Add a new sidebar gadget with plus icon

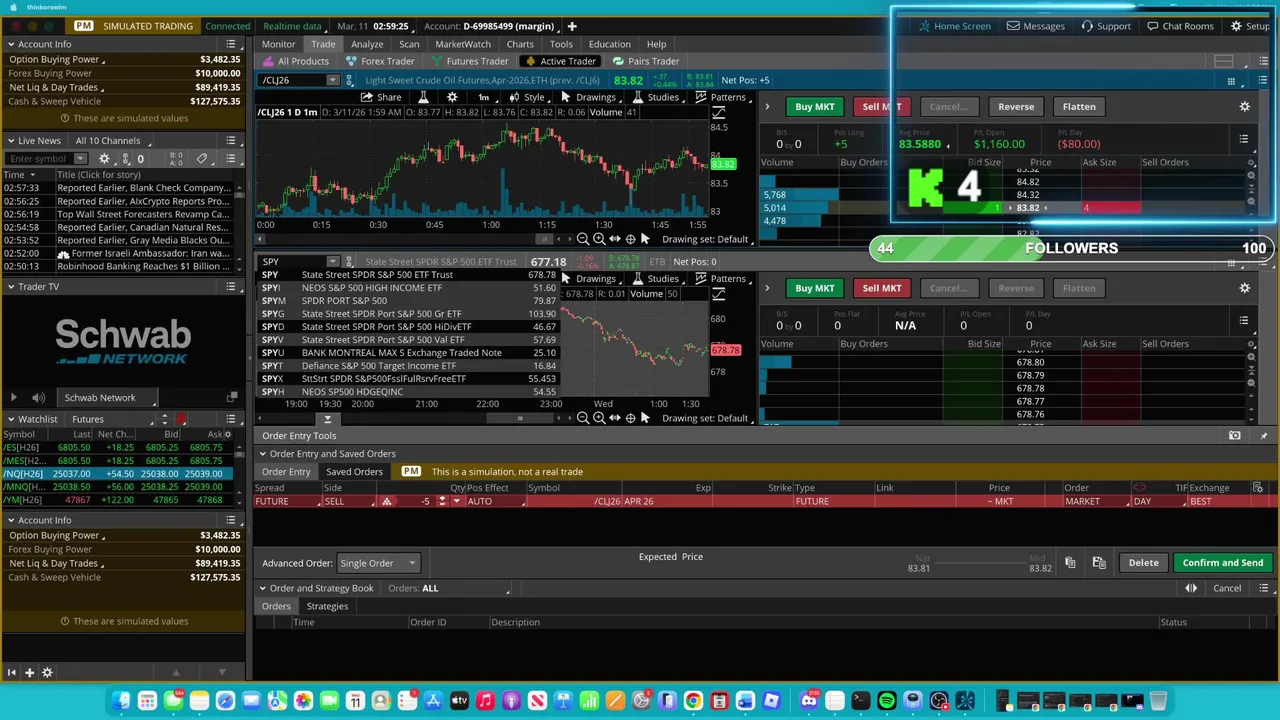point(29,673)
